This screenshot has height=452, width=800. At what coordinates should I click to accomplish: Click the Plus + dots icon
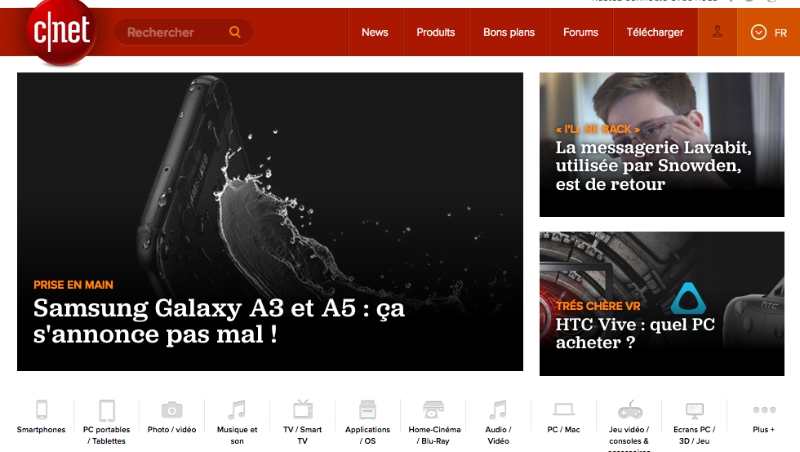pyautogui.click(x=764, y=410)
